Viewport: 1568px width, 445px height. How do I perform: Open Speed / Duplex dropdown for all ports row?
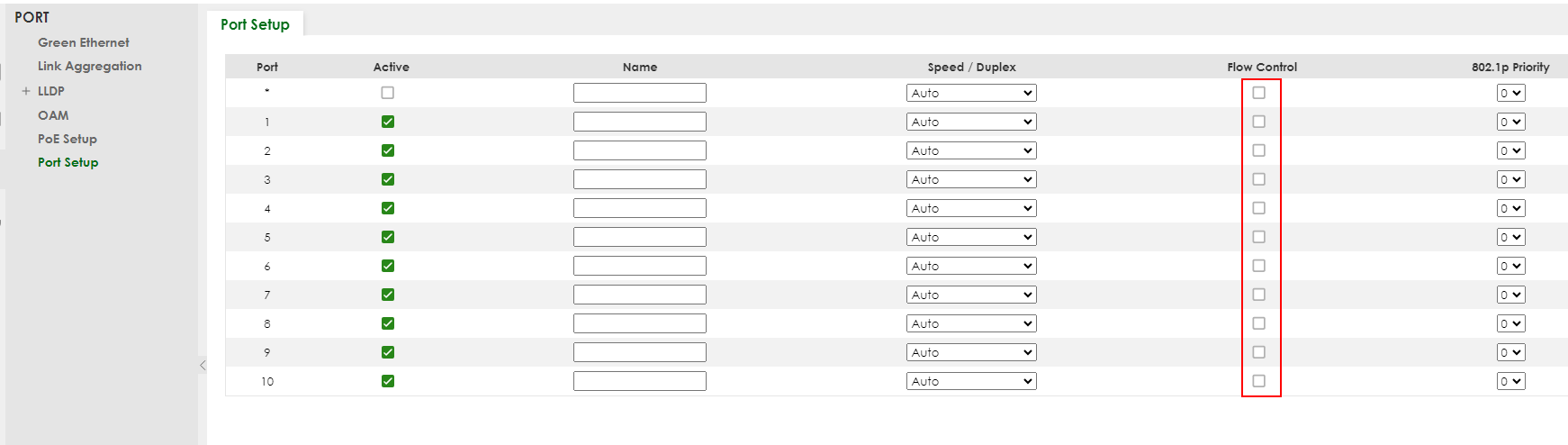tap(971, 93)
